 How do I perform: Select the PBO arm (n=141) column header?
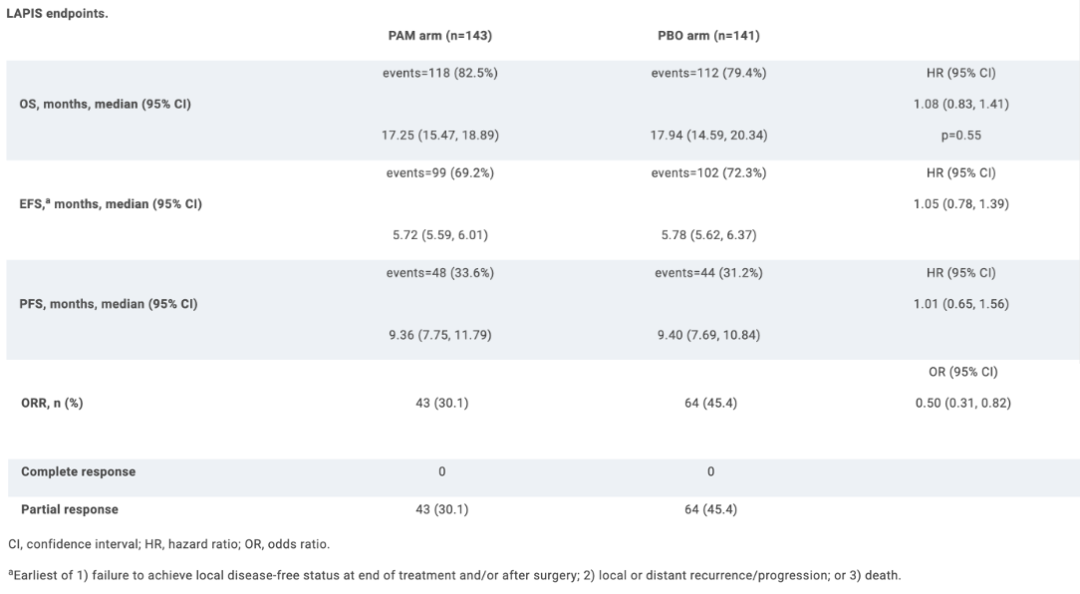pos(709,36)
